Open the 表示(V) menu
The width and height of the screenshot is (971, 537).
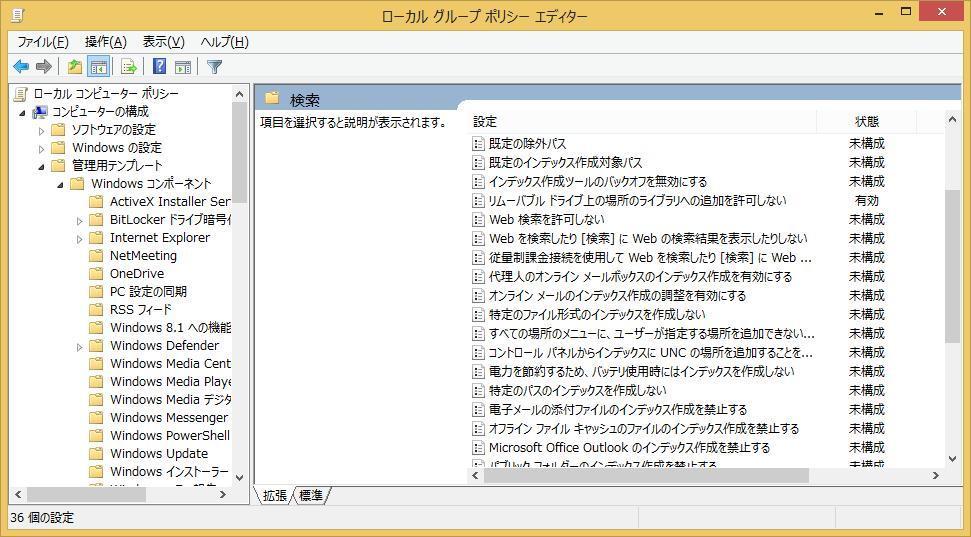click(163, 41)
